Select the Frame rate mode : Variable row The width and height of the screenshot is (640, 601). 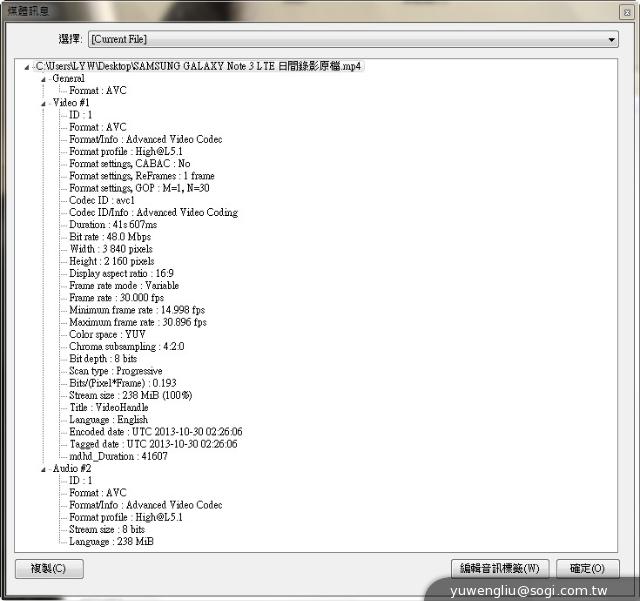124,285
